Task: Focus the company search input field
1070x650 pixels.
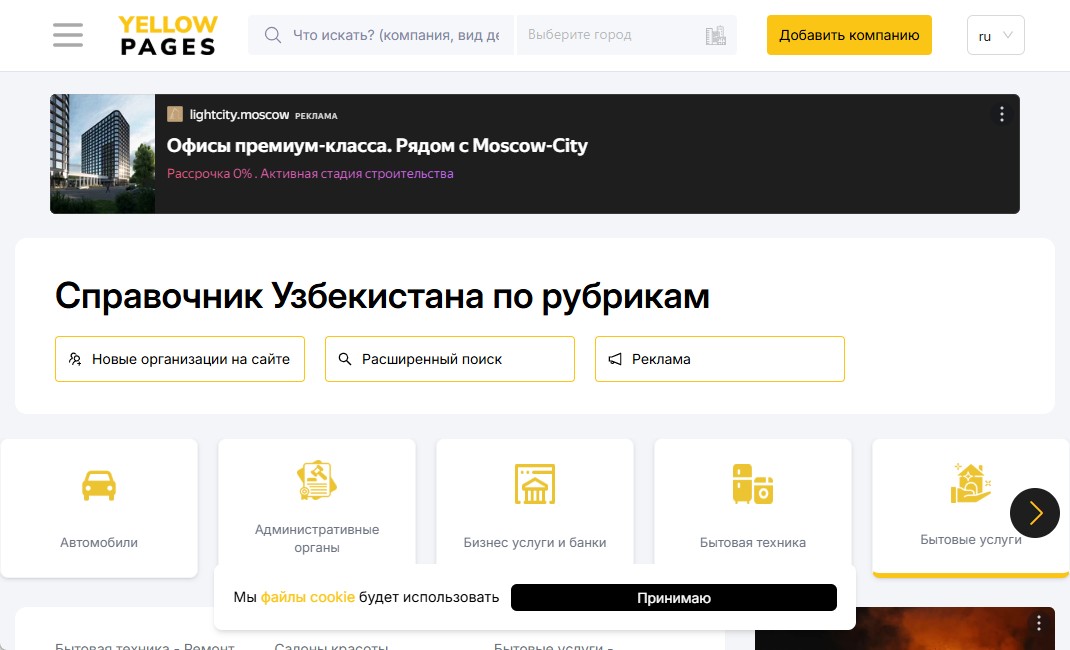Action: (x=395, y=35)
